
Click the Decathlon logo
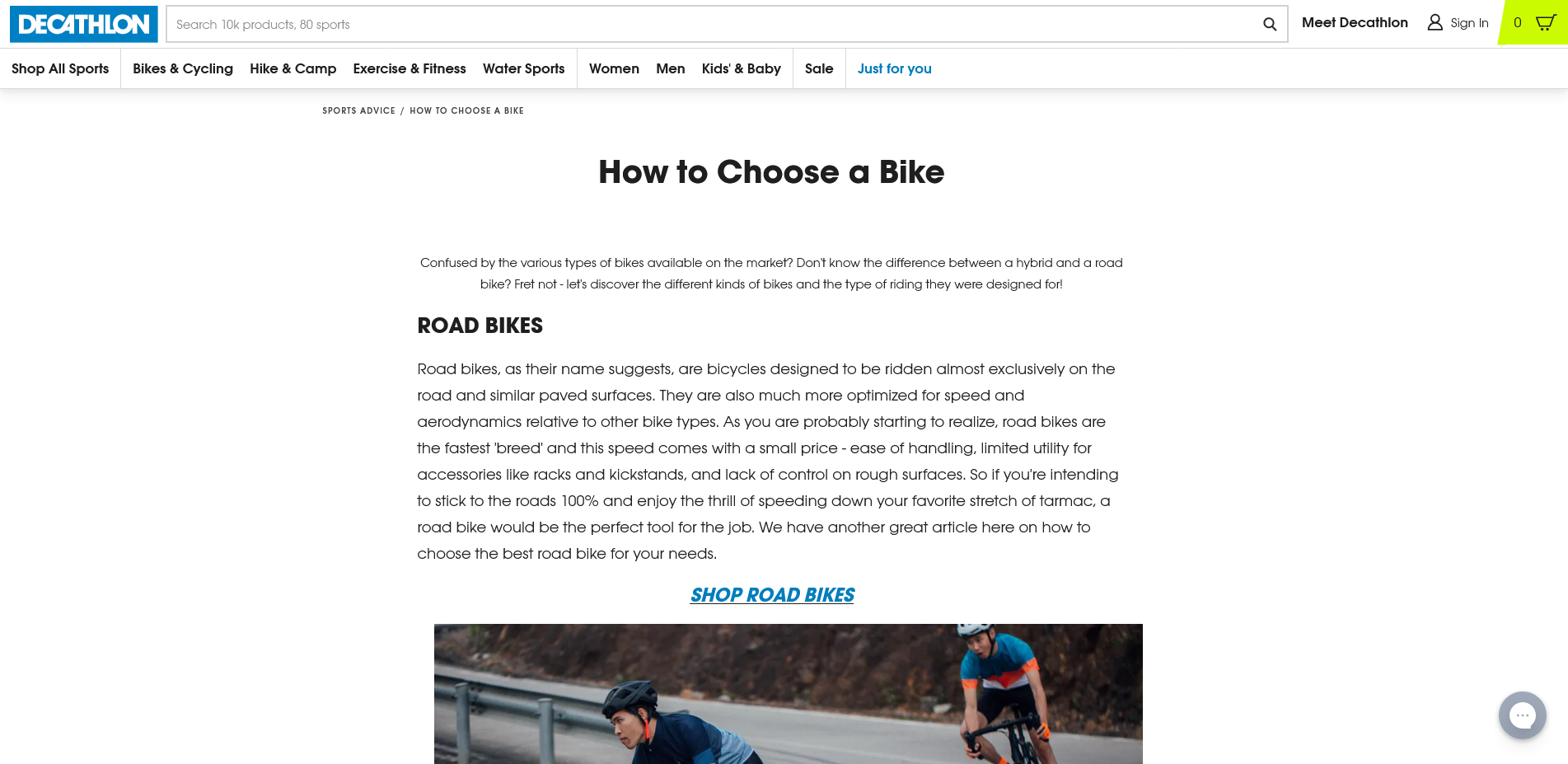click(x=83, y=24)
